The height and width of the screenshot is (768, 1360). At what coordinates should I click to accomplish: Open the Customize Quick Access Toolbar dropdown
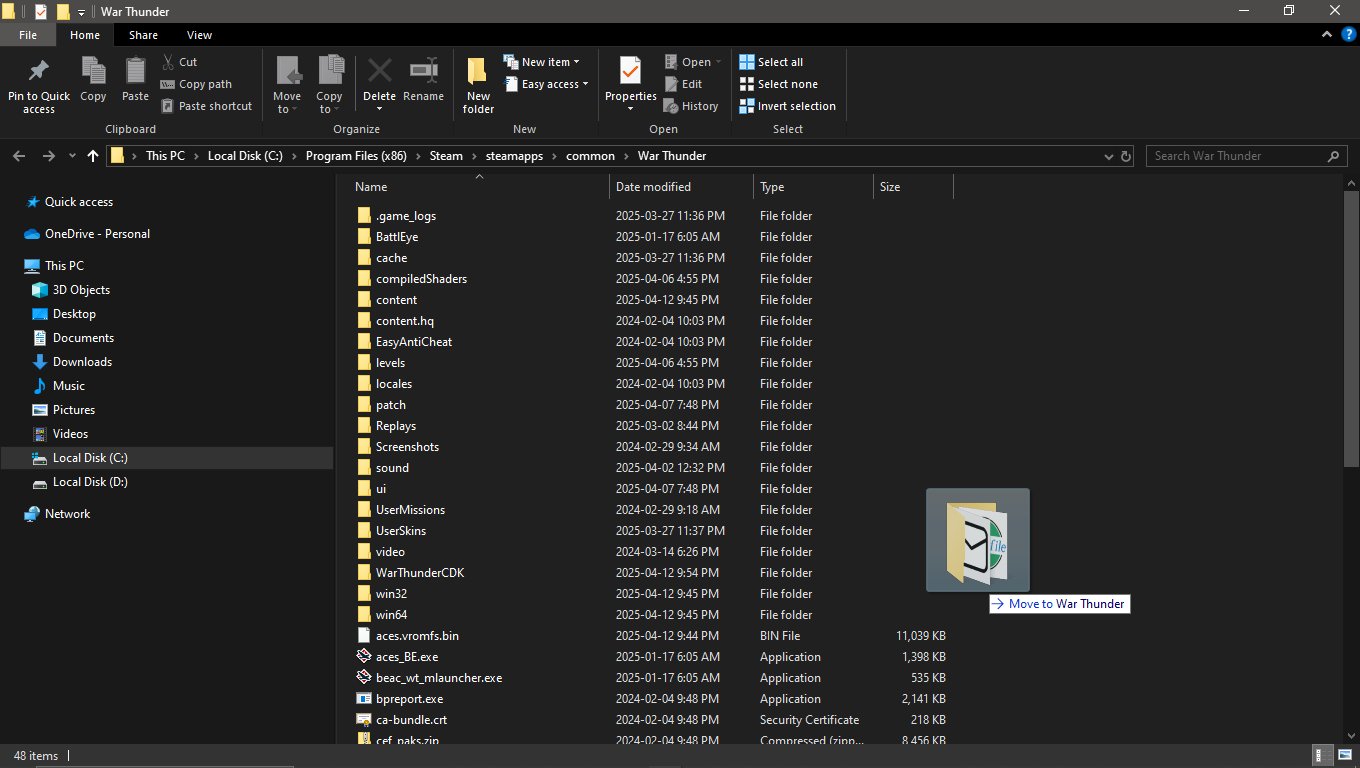[x=81, y=12]
